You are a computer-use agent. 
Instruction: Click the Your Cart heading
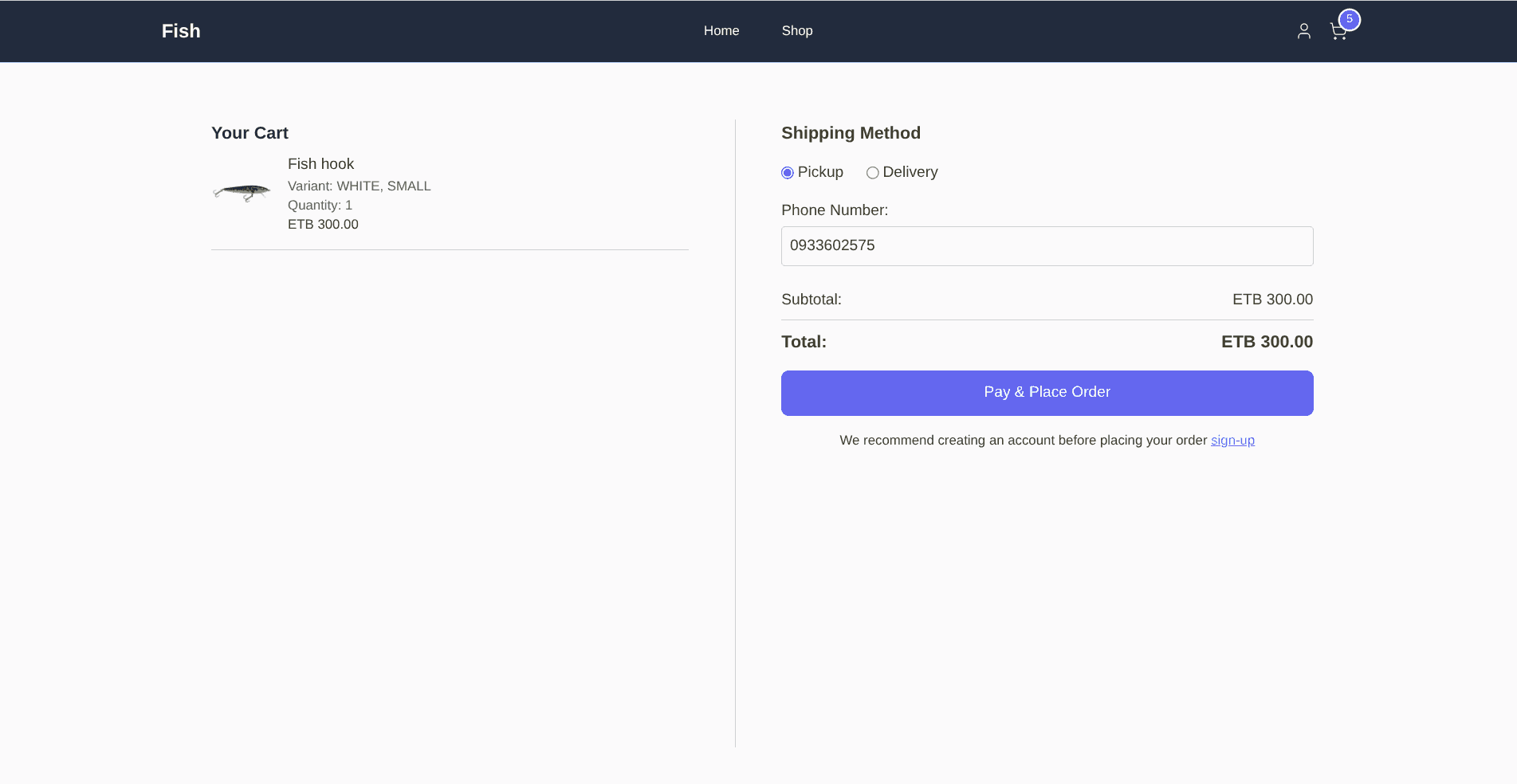pyautogui.click(x=250, y=133)
